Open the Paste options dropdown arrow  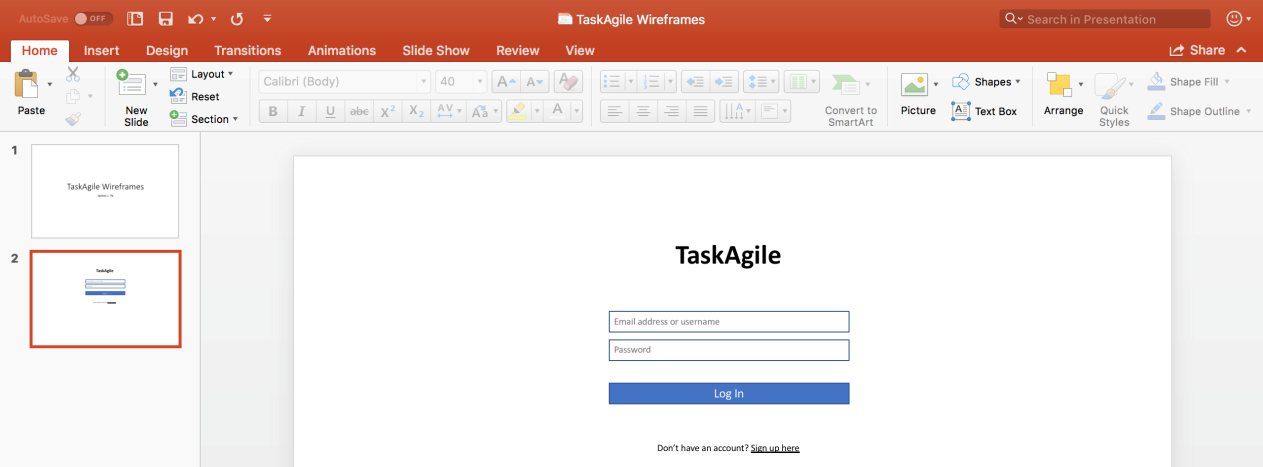click(50, 85)
